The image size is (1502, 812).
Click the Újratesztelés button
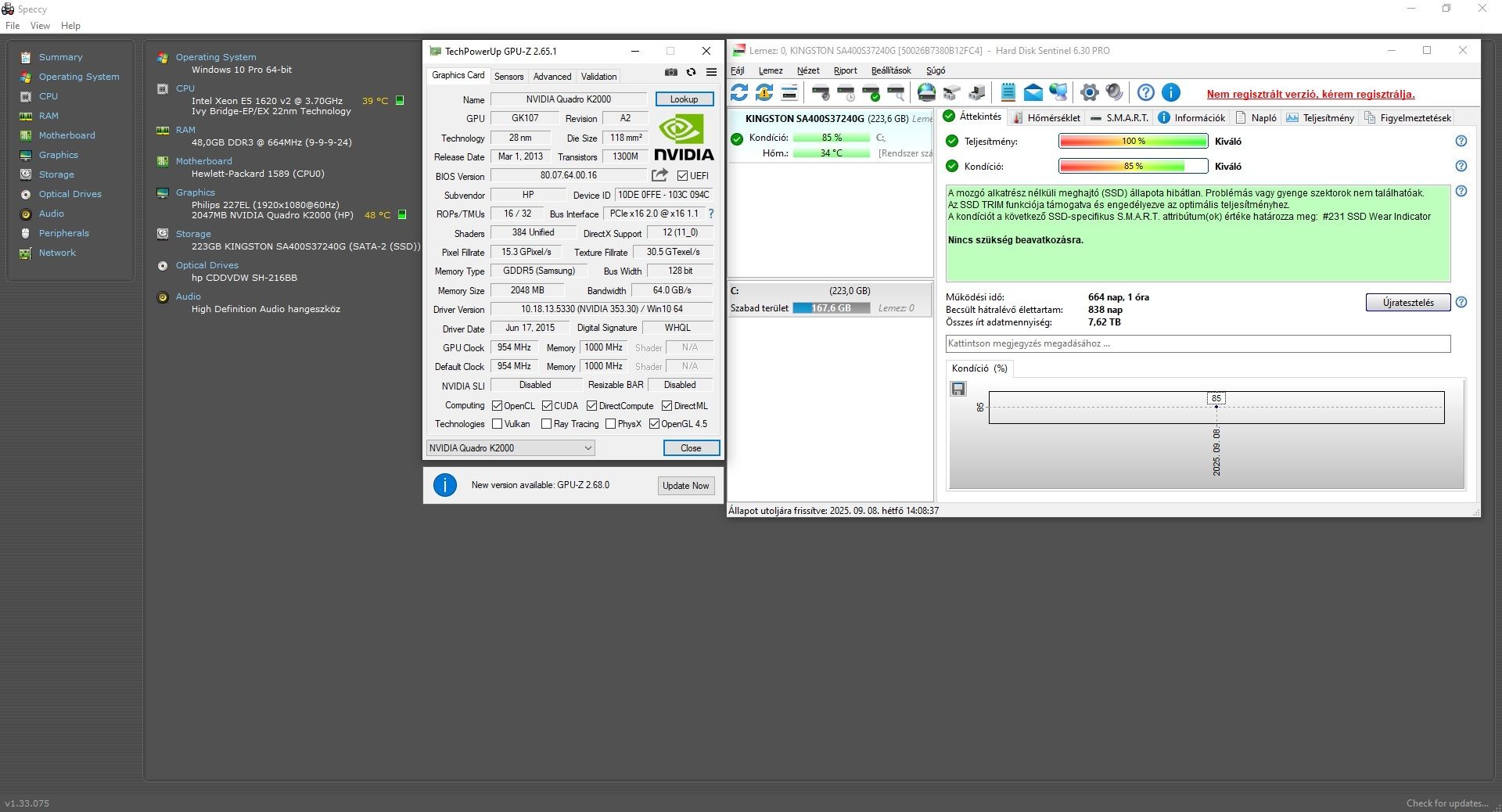click(1408, 303)
